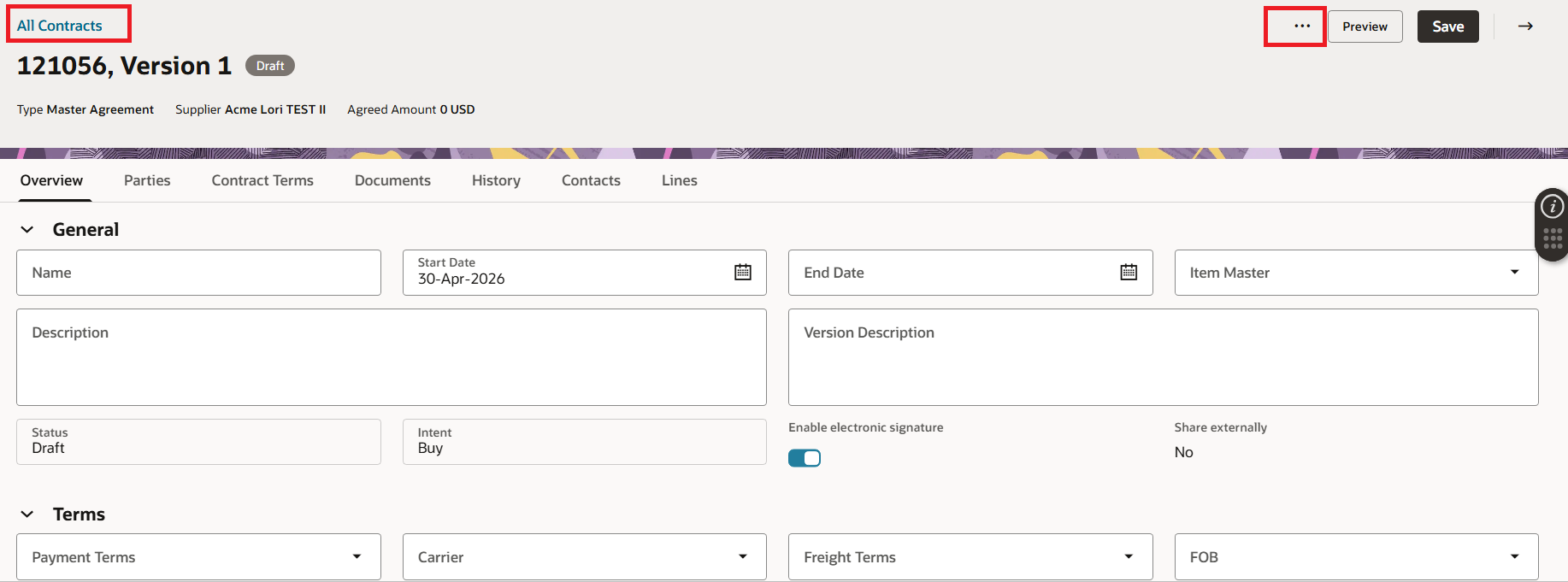Switch to the Lines tab
This screenshot has width=1568, height=582.
coord(680,180)
